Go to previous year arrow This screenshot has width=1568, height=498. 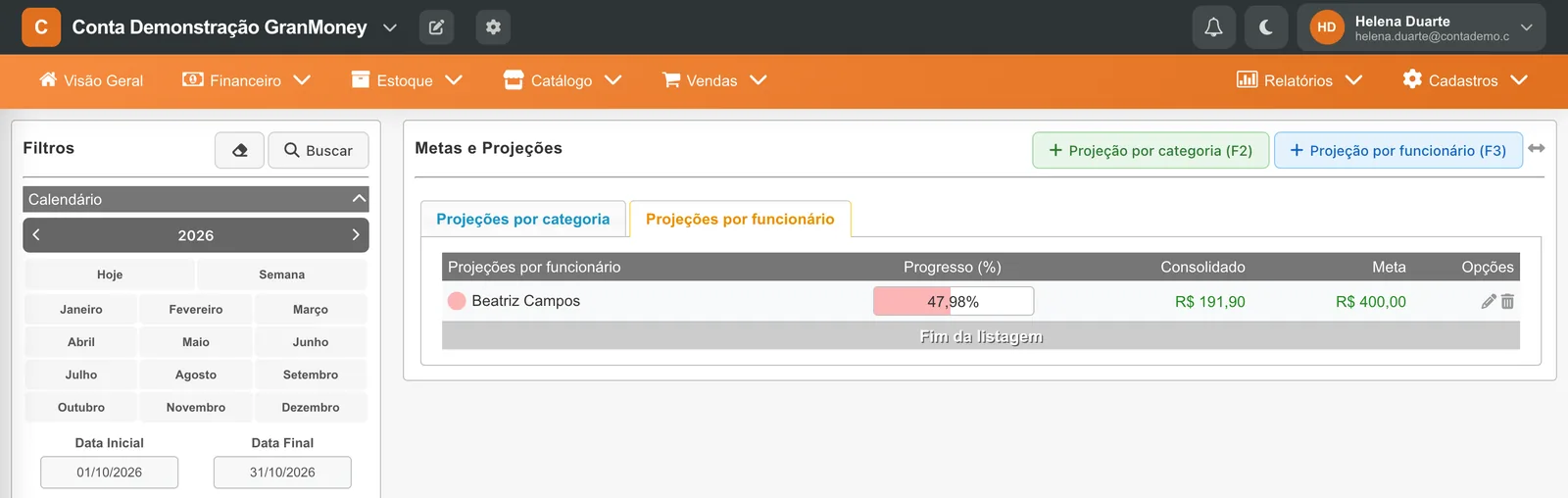point(36,235)
